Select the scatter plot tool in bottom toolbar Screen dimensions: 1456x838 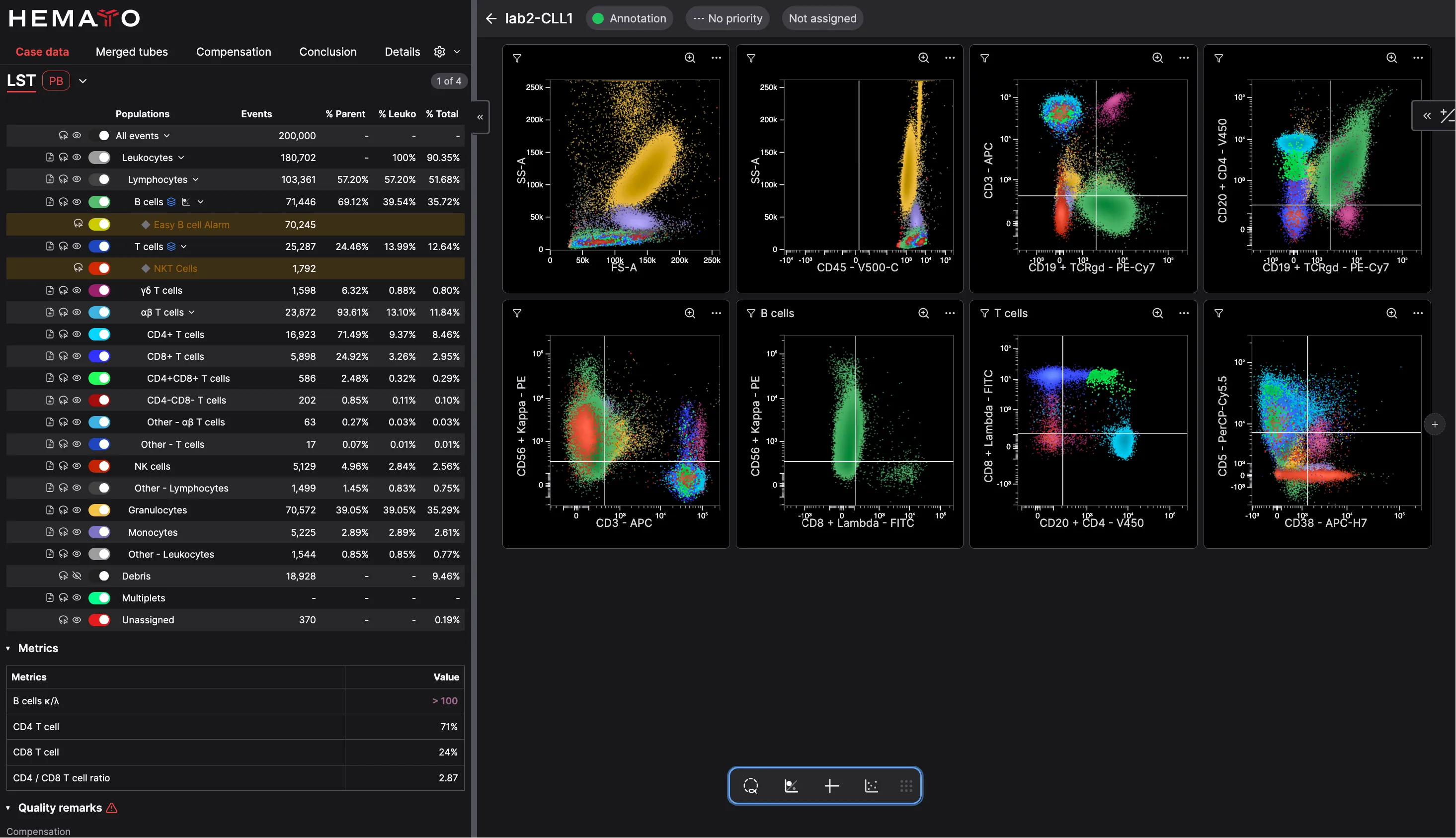pos(871,786)
